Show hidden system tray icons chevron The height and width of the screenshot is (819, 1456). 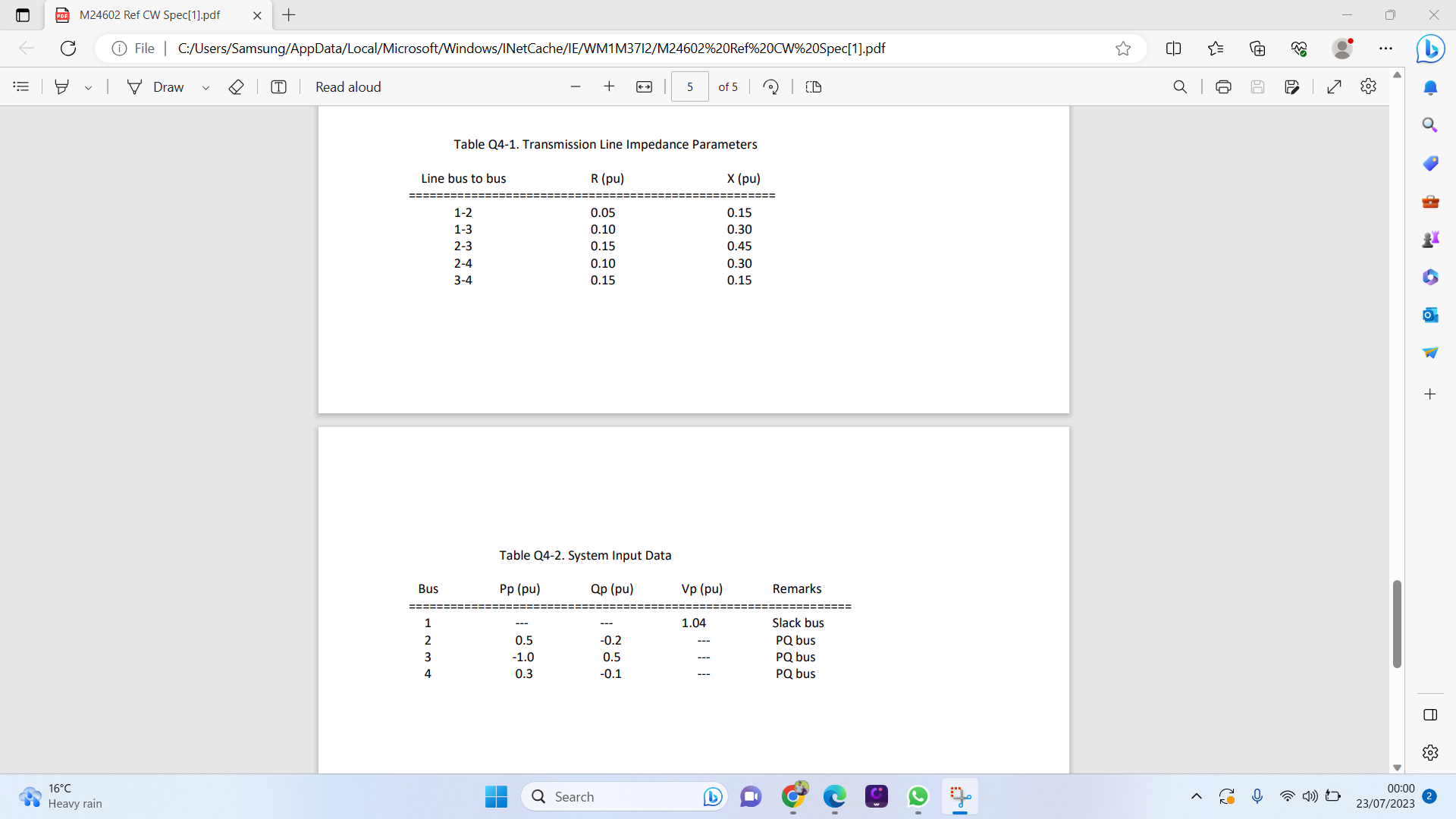(x=1196, y=796)
